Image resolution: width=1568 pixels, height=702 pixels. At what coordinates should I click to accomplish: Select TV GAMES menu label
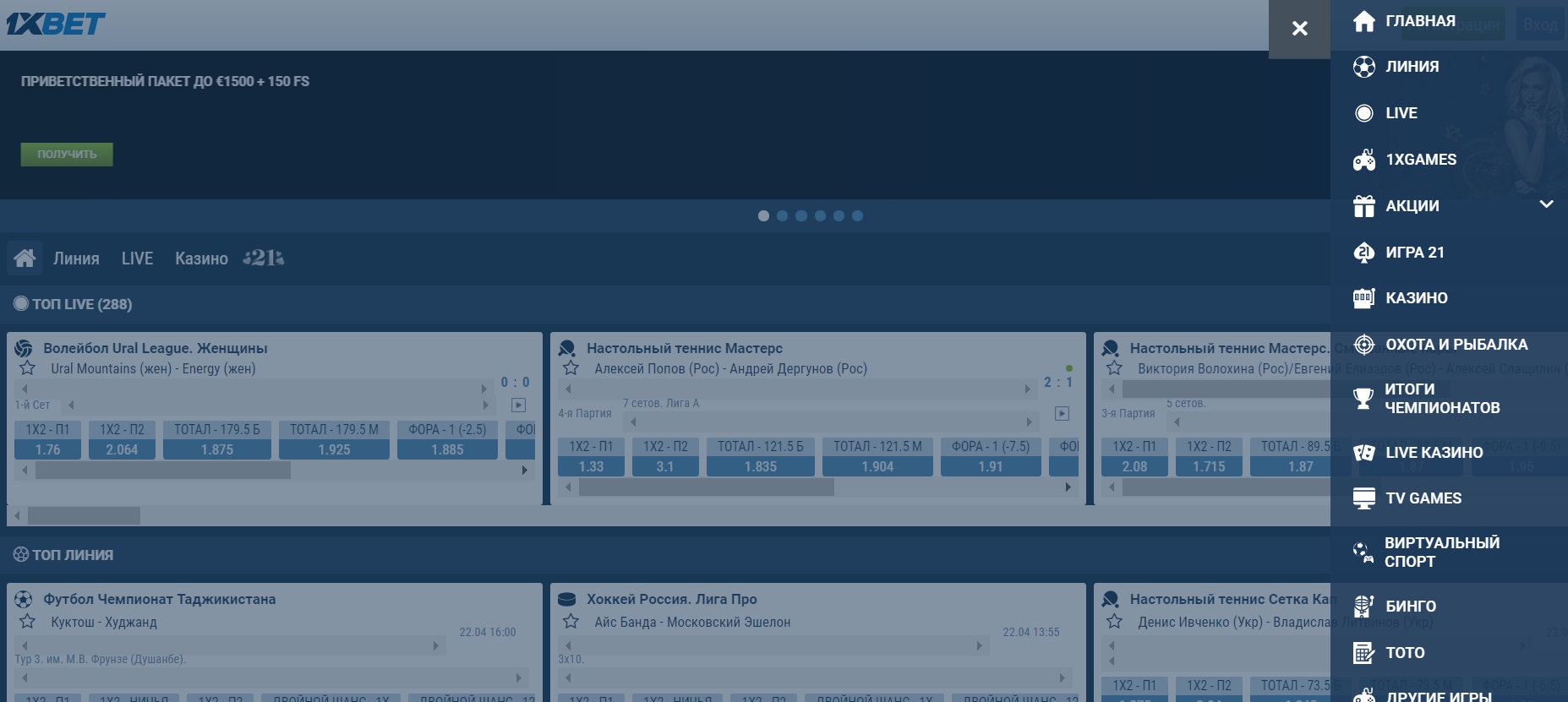(1423, 498)
